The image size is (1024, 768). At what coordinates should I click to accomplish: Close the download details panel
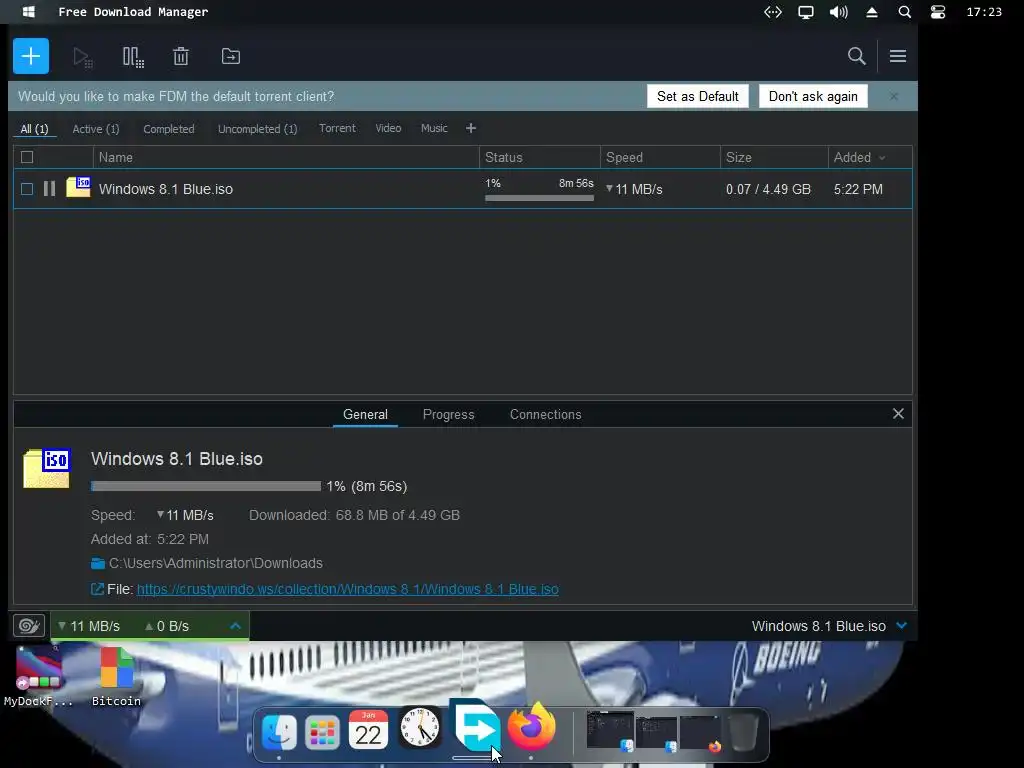tap(898, 413)
